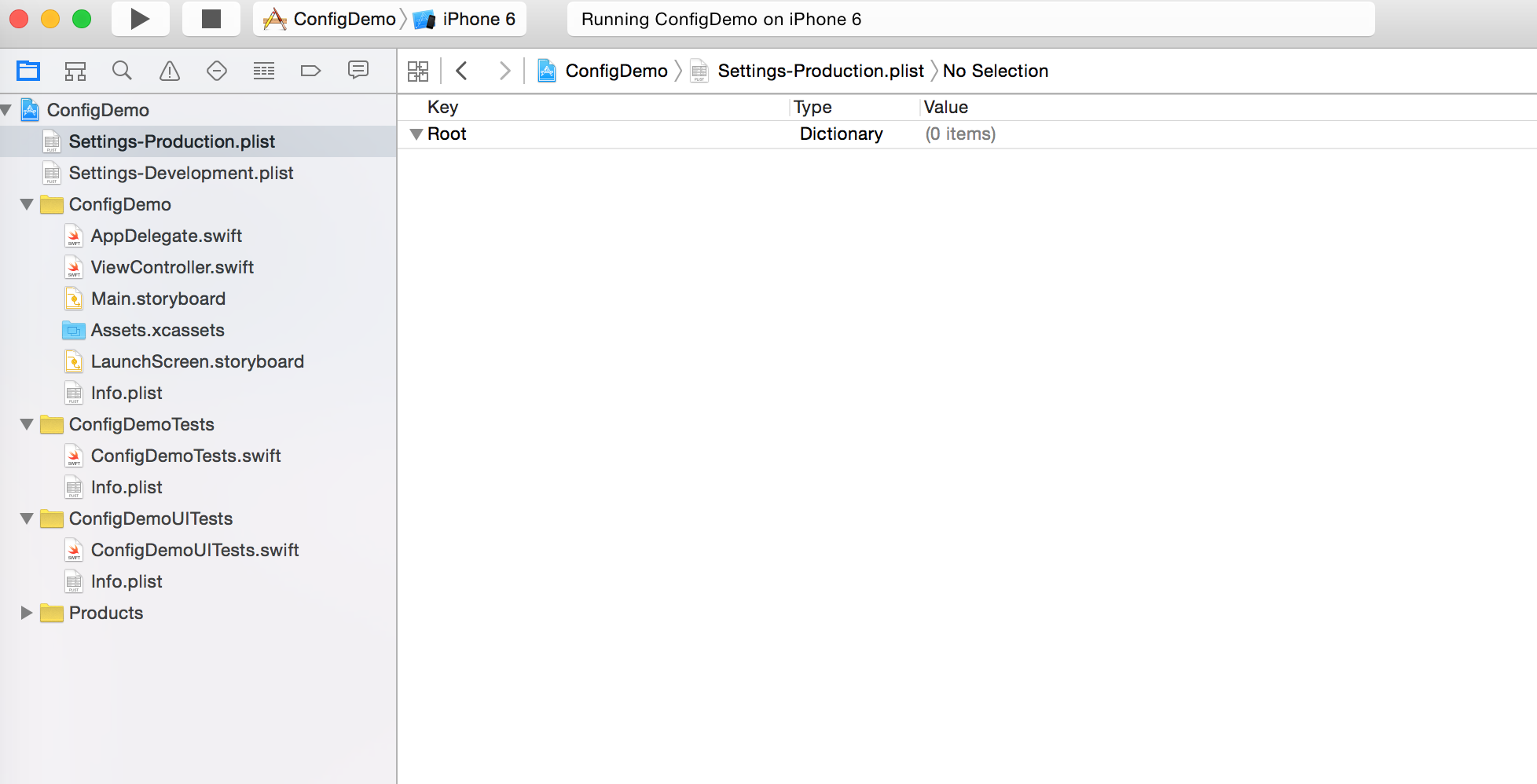Open the Breakpoint navigator

pyautogui.click(x=310, y=71)
